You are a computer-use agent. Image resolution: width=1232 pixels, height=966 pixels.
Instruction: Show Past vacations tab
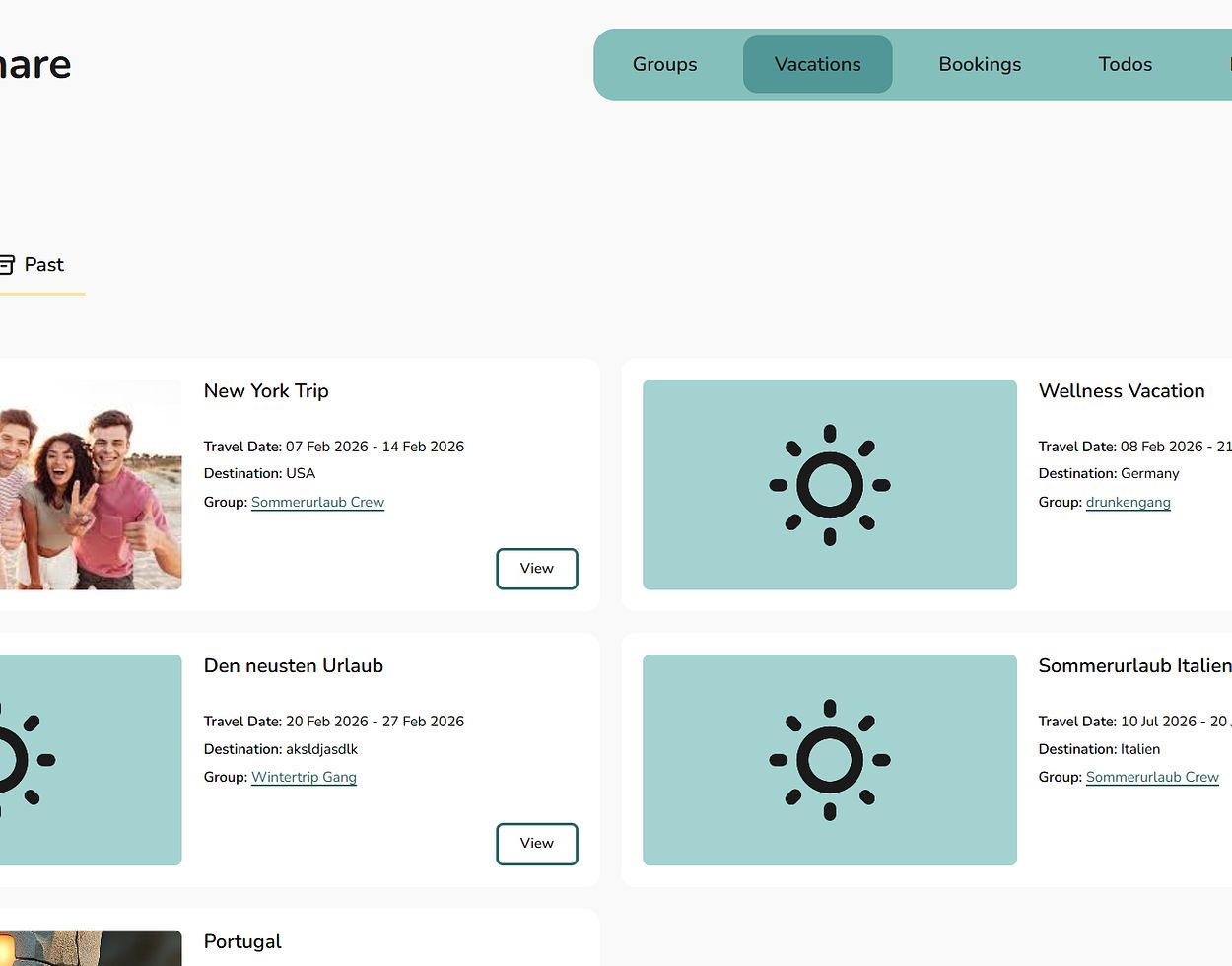click(43, 265)
